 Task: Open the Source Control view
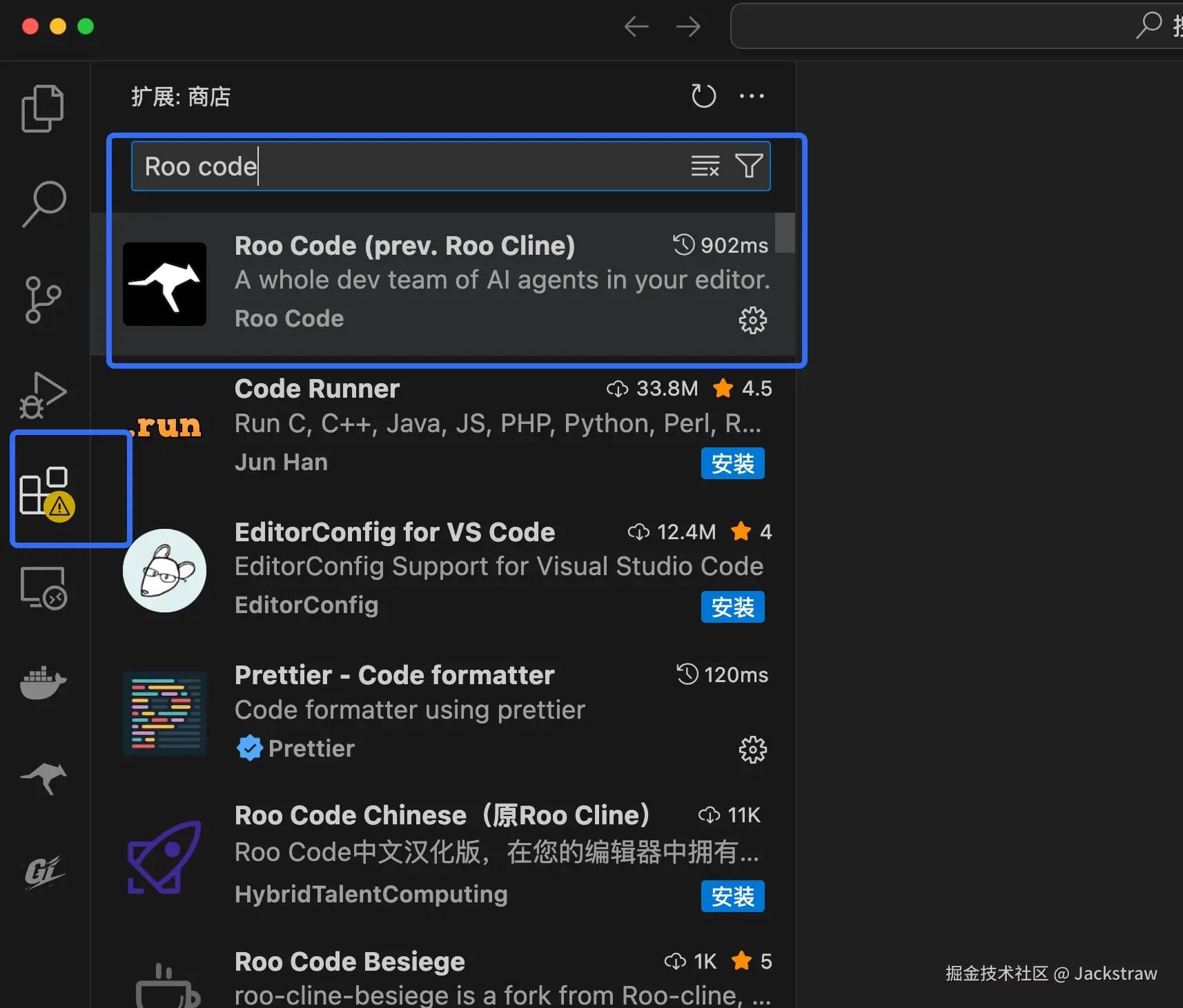(x=43, y=300)
